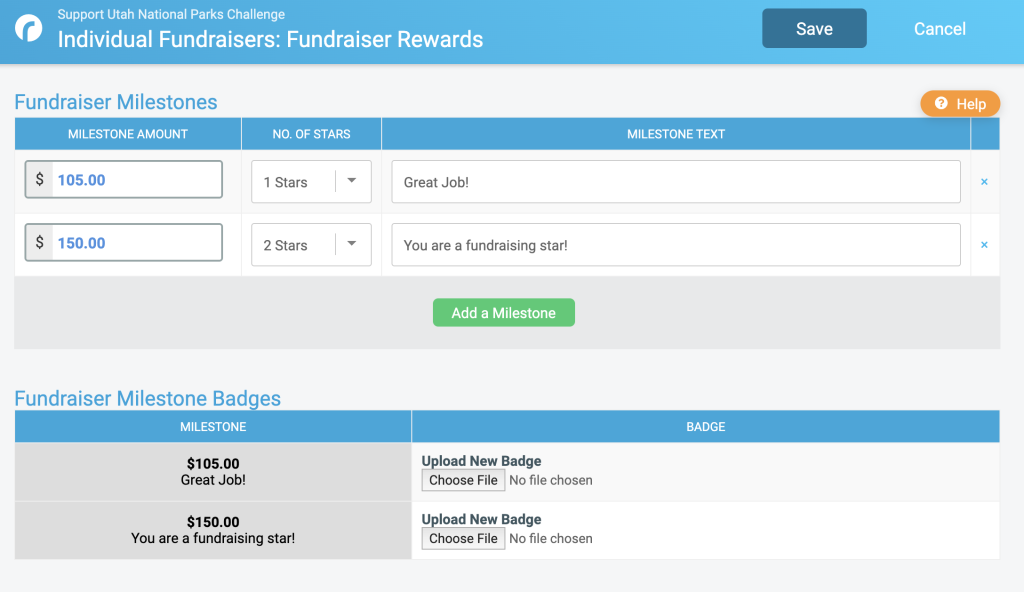Cancel editing fundraiser rewards

pyautogui.click(x=939, y=29)
